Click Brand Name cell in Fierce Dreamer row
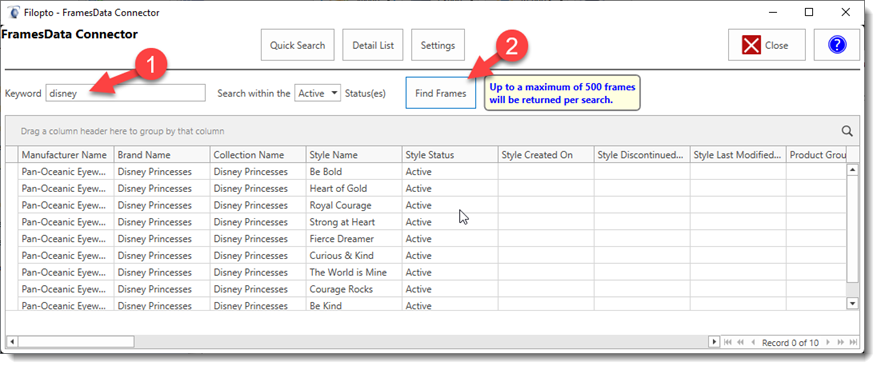The image size is (880, 369). click(x=162, y=239)
